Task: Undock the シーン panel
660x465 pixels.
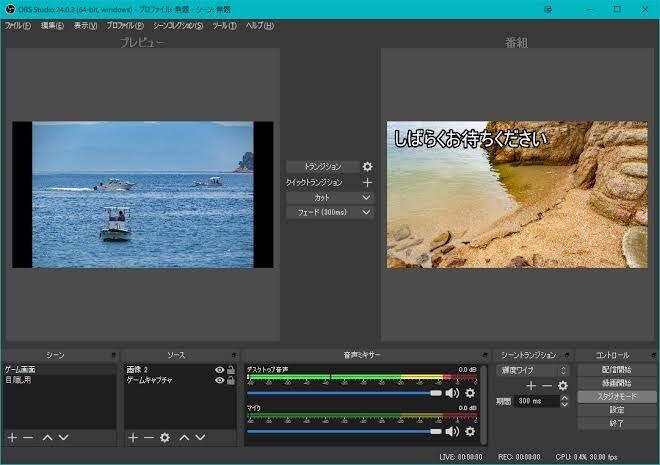Action: pyautogui.click(x=113, y=355)
